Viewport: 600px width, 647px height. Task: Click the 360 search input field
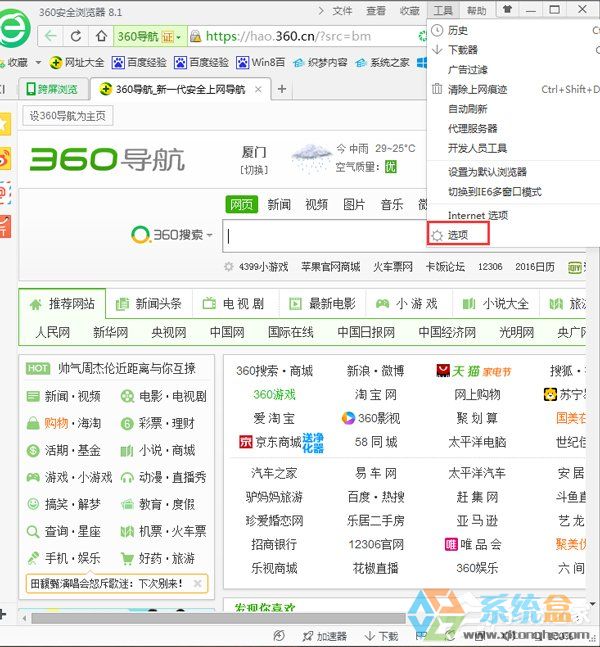pos(325,236)
